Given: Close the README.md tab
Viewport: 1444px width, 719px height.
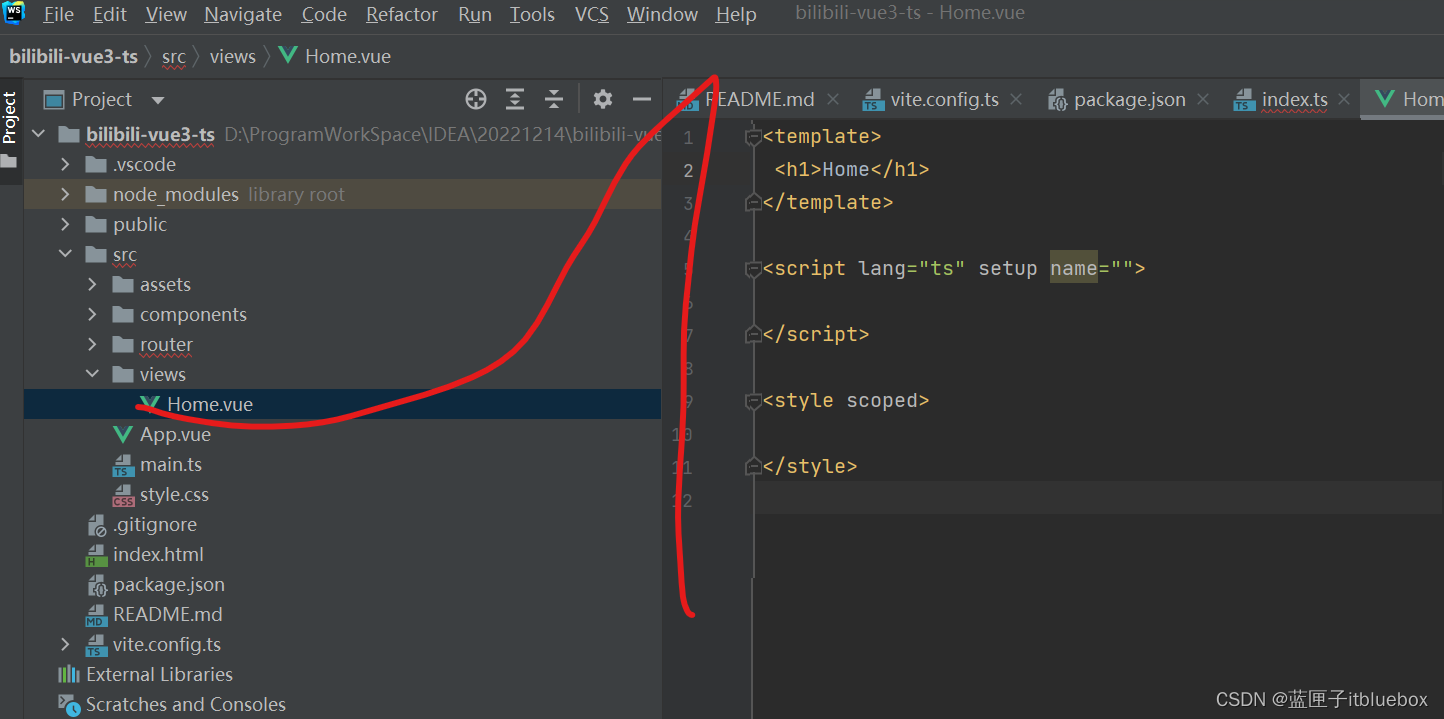Looking at the screenshot, I should click(834, 99).
